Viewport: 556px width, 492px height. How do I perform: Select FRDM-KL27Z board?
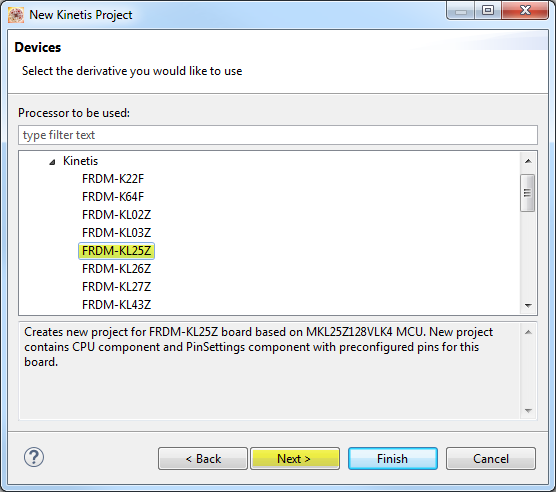pyautogui.click(x=116, y=287)
